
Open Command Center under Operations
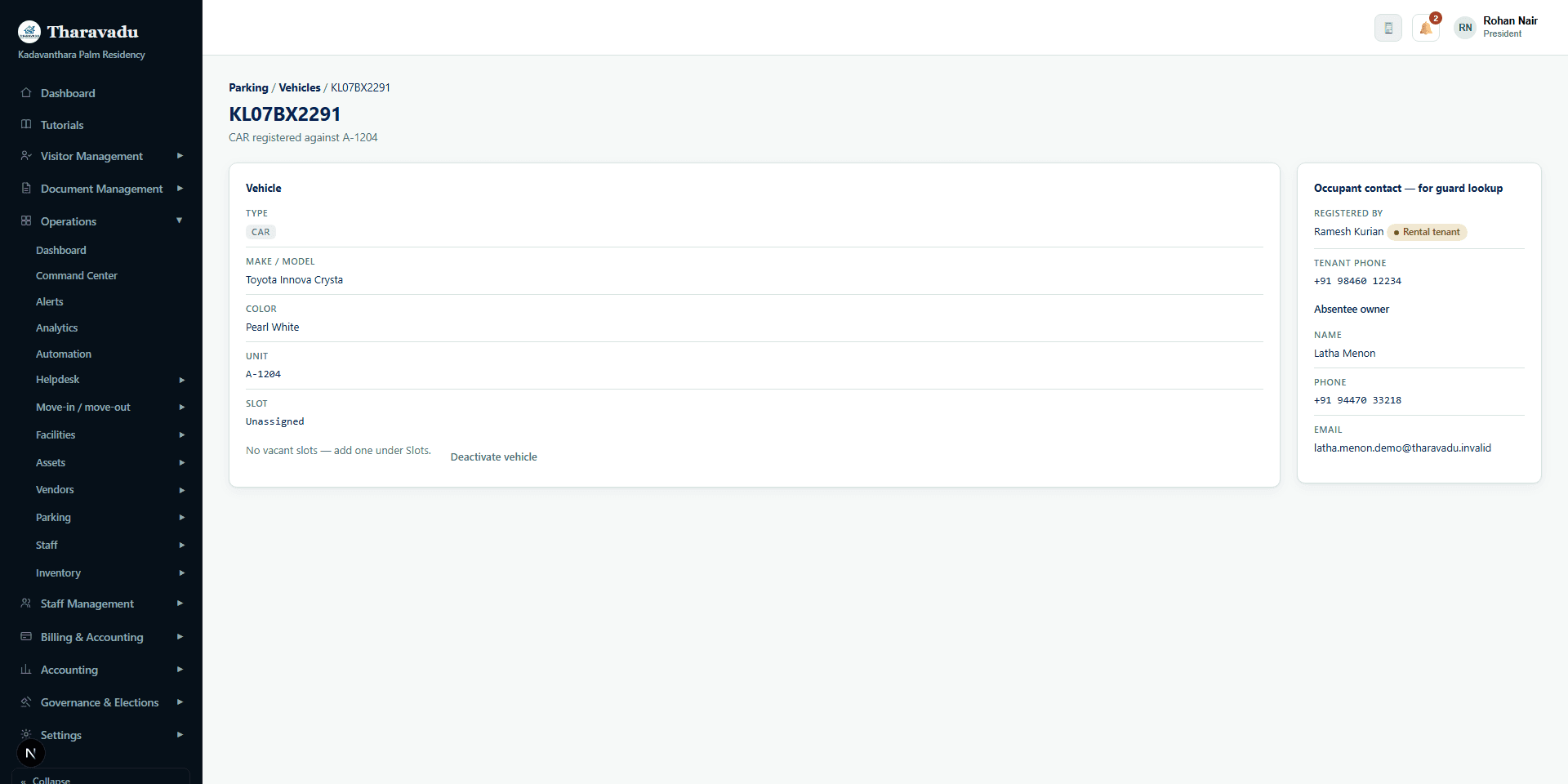click(77, 275)
